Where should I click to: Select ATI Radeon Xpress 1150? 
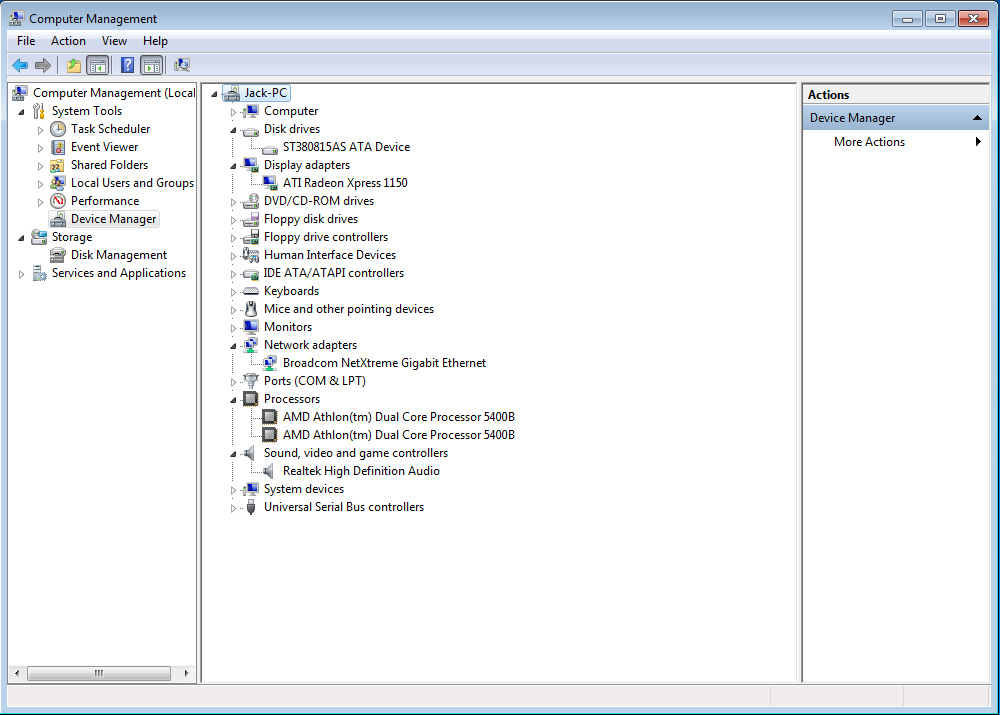[345, 183]
